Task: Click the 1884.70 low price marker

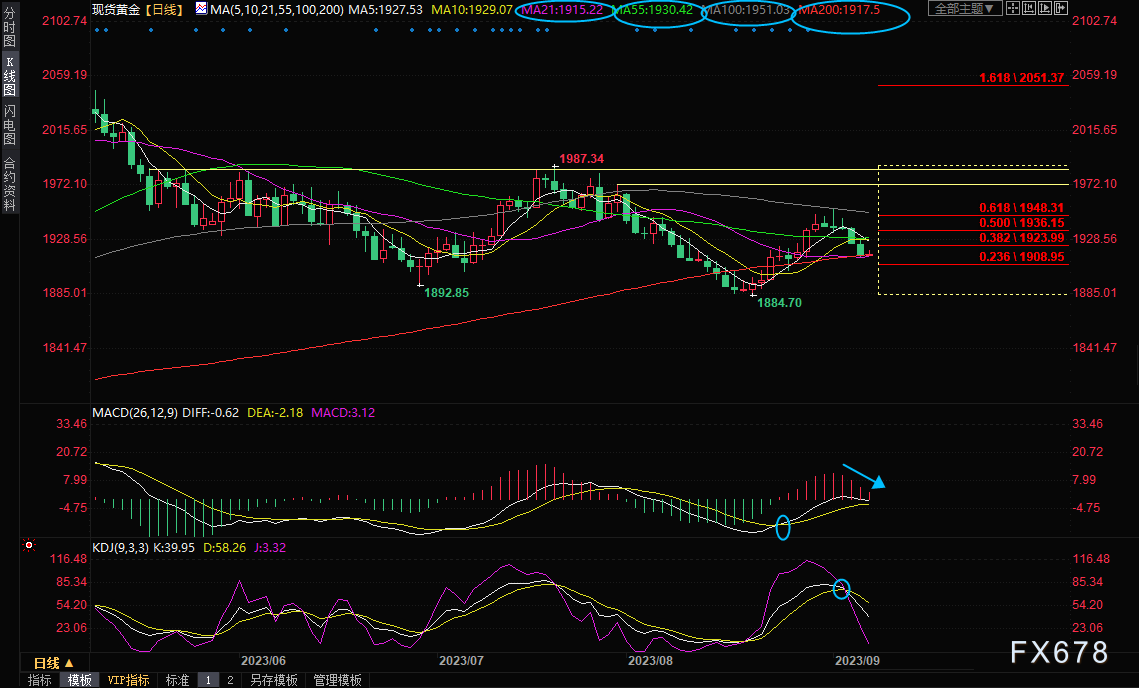Action: point(779,303)
